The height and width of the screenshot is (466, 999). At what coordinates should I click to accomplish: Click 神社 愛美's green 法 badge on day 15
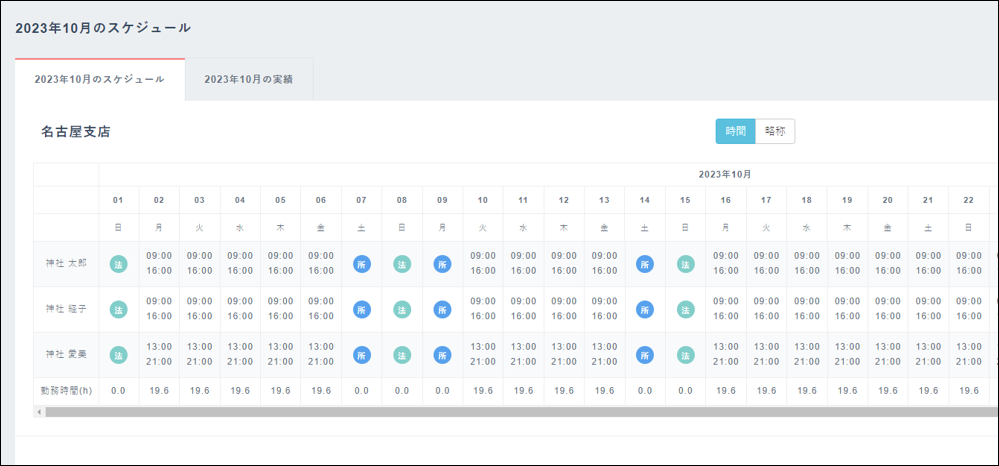(685, 355)
